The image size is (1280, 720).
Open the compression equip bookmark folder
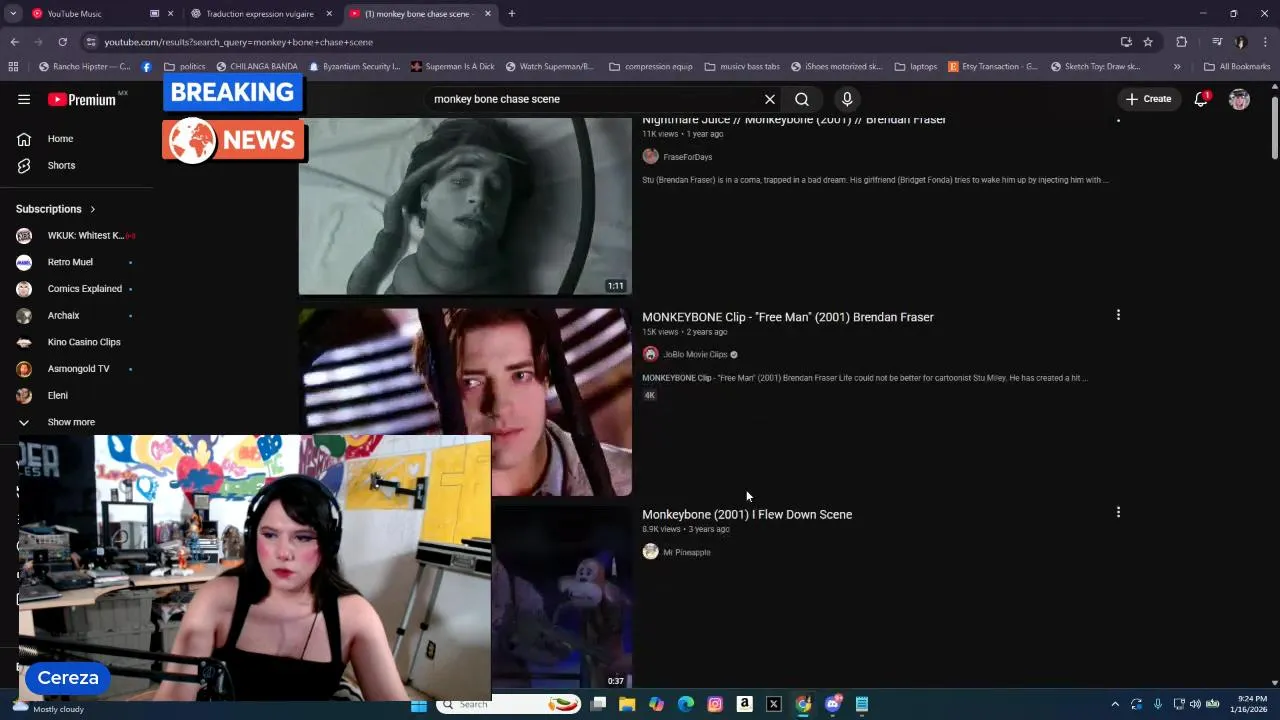coord(651,67)
